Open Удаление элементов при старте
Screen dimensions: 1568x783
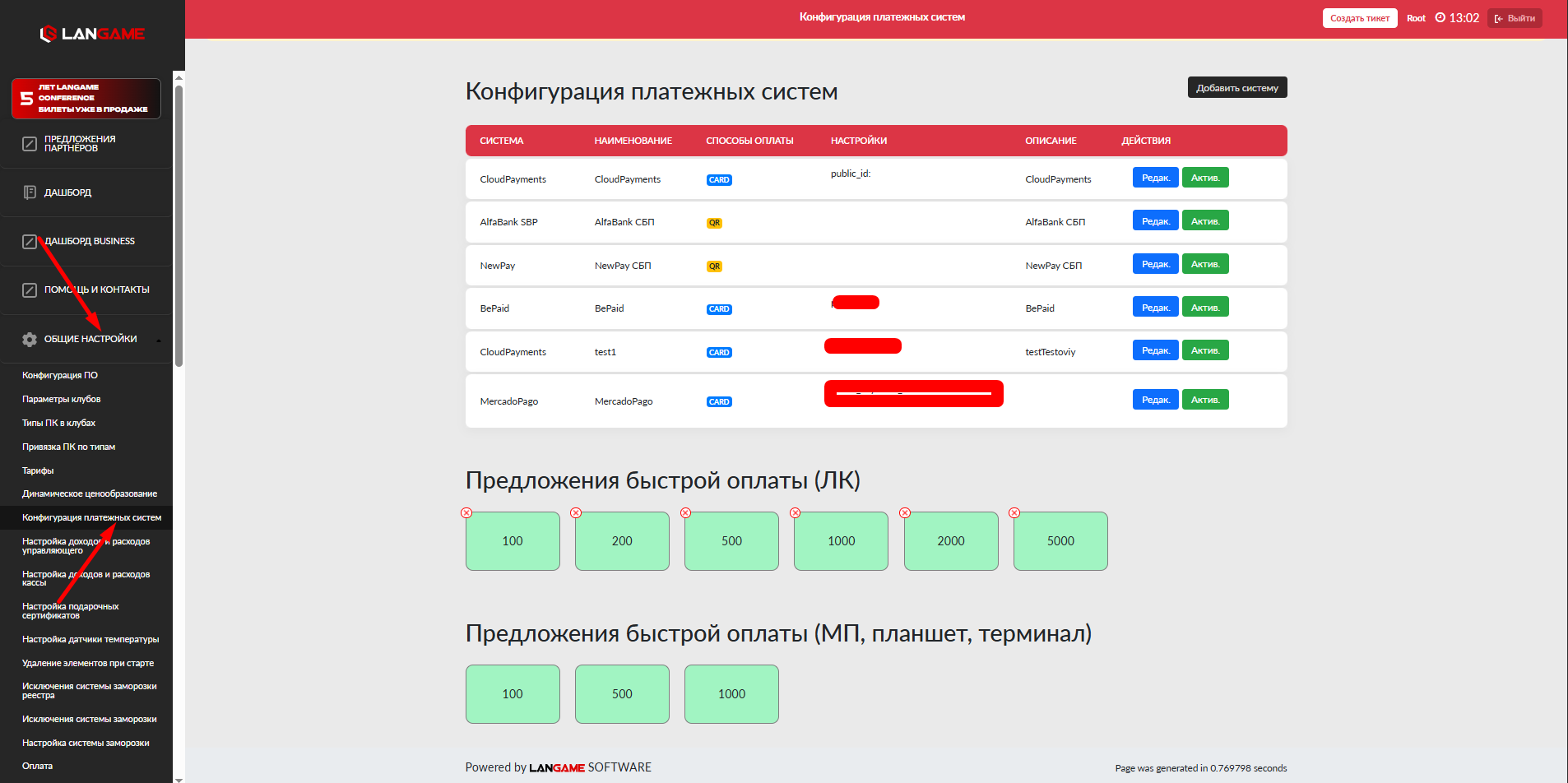pyautogui.click(x=88, y=663)
